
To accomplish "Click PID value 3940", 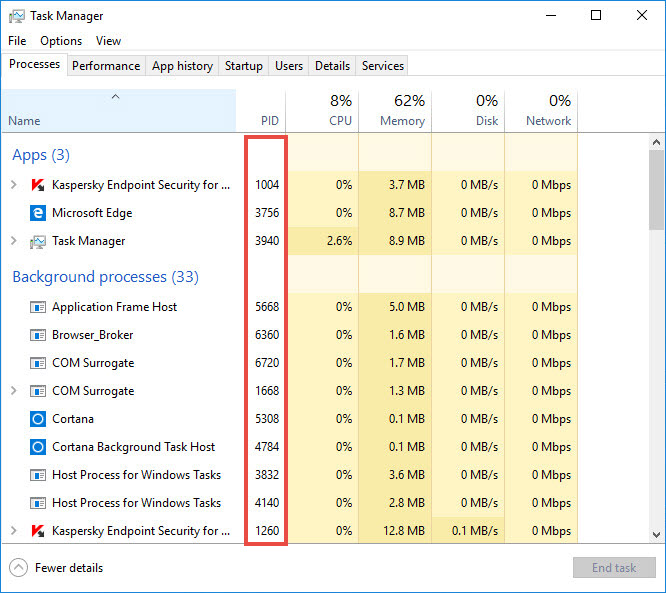I will [x=267, y=241].
